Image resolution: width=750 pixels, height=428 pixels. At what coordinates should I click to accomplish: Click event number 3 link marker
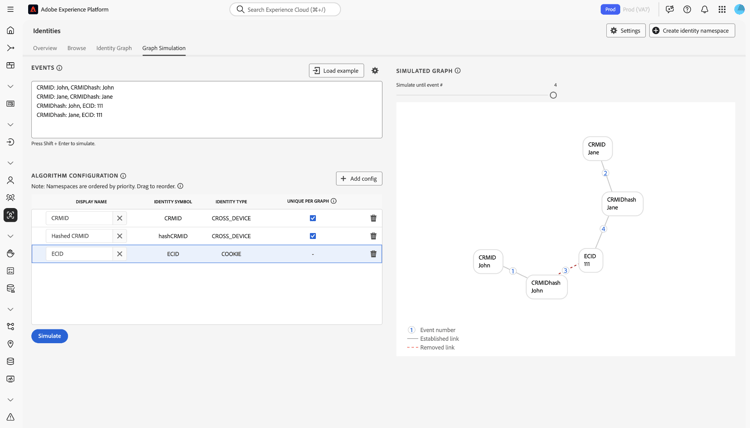pyautogui.click(x=565, y=271)
